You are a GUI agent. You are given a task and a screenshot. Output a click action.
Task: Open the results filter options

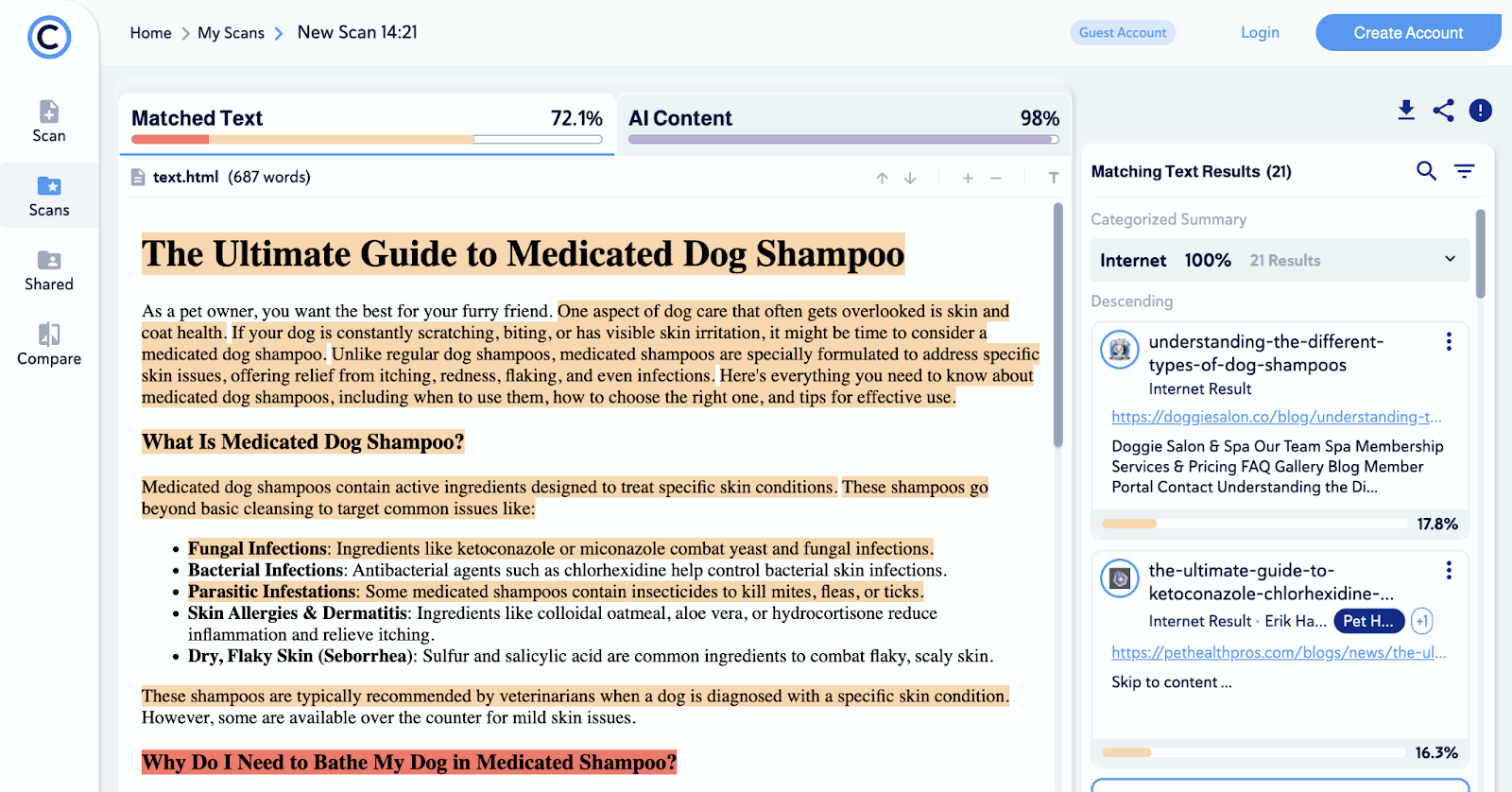1464,171
